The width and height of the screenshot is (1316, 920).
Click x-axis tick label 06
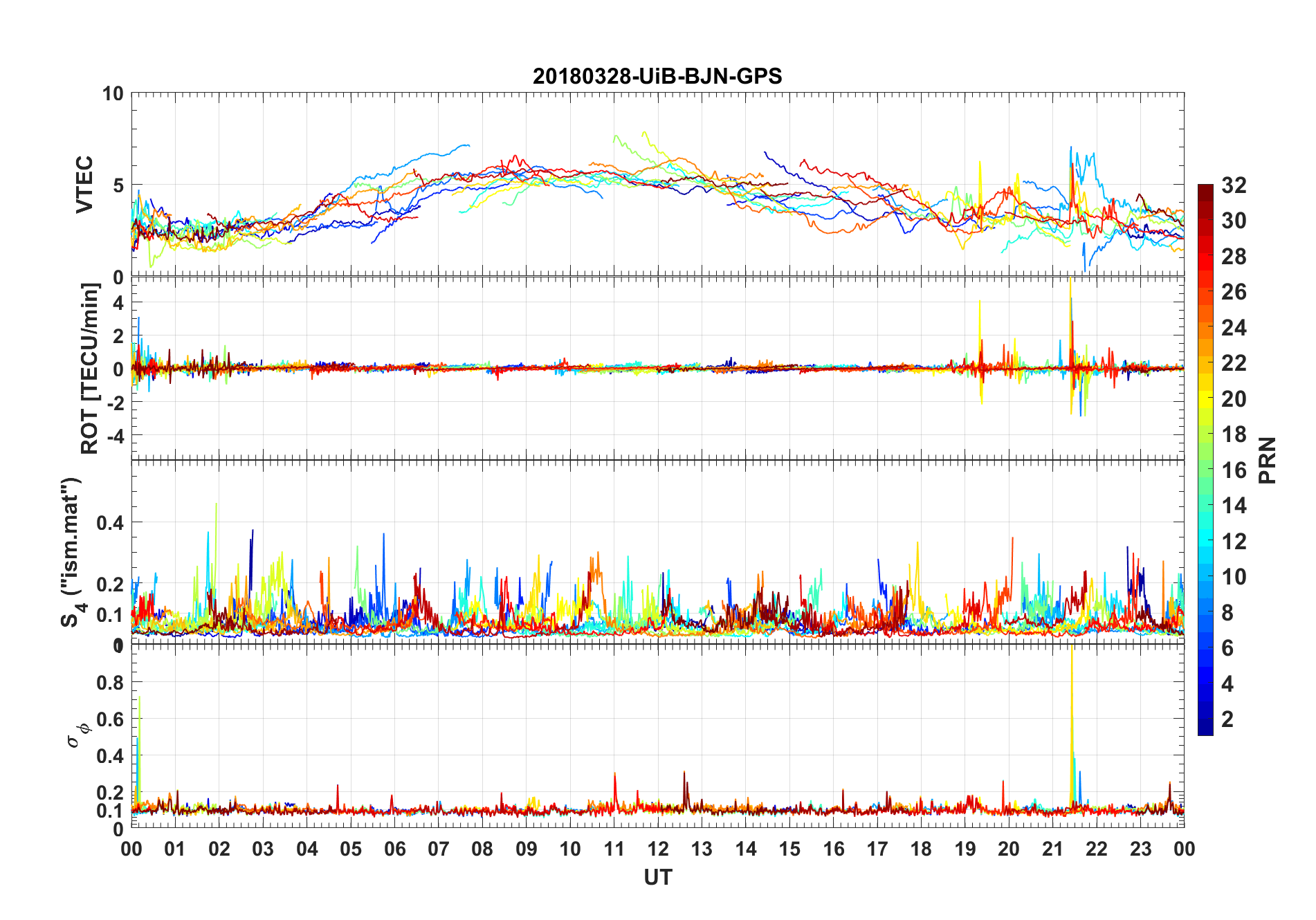[x=395, y=849]
